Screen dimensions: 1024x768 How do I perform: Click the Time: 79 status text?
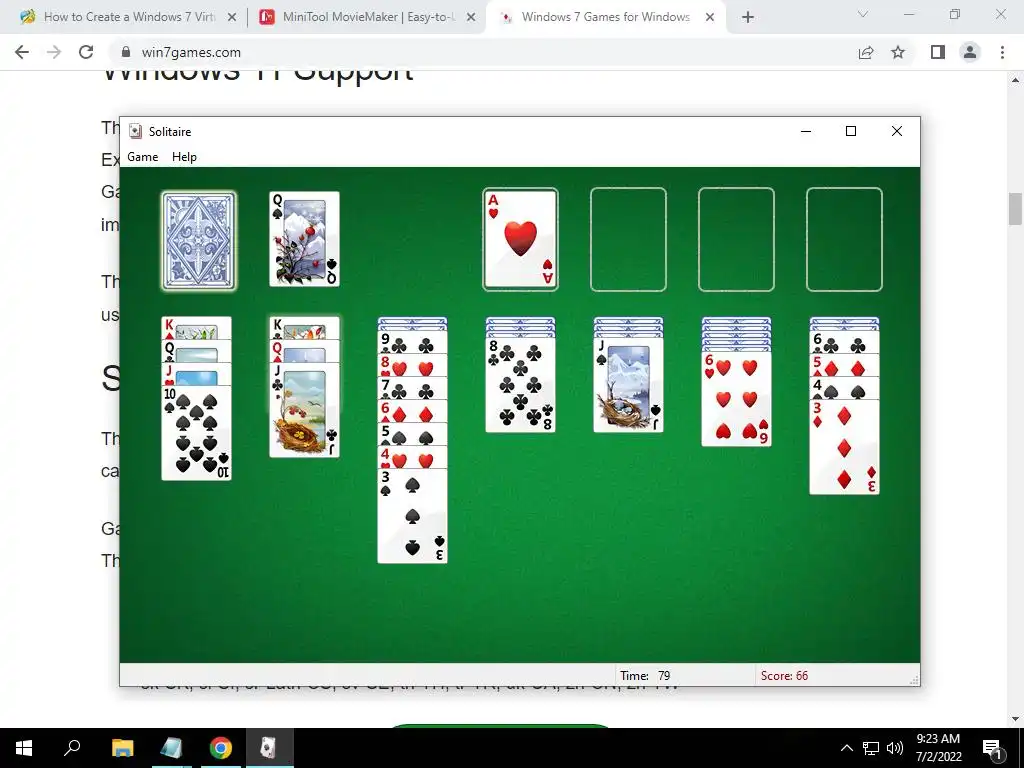(645, 676)
